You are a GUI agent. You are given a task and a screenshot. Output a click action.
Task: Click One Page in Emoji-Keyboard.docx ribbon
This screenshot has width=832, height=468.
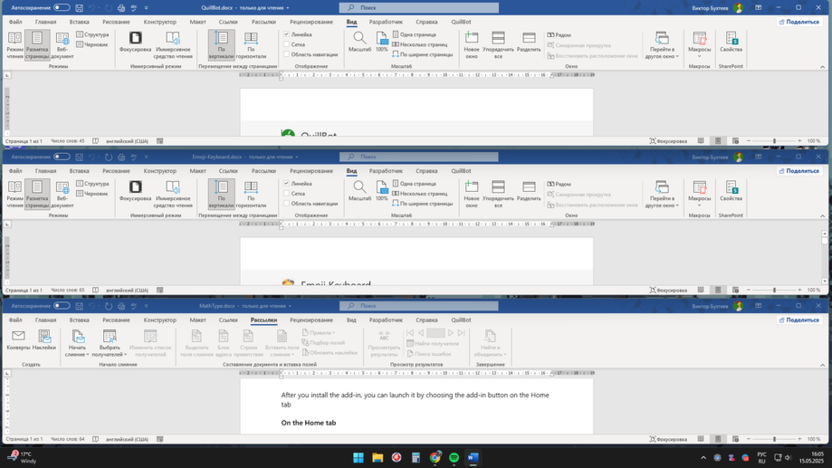tap(414, 184)
